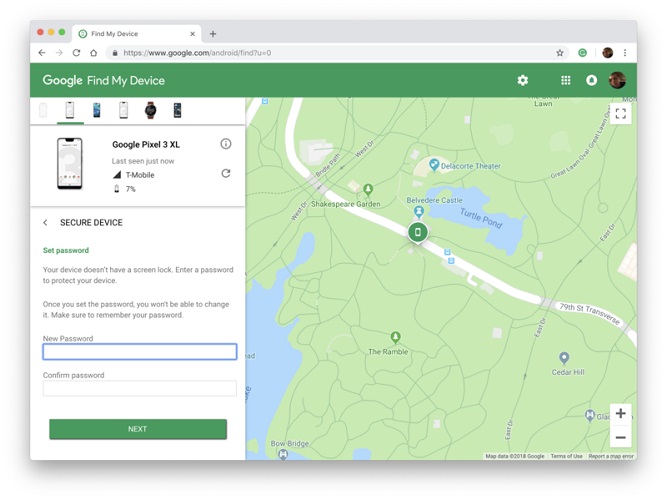
Task: Select the first faded device thumbnail
Action: [x=43, y=110]
